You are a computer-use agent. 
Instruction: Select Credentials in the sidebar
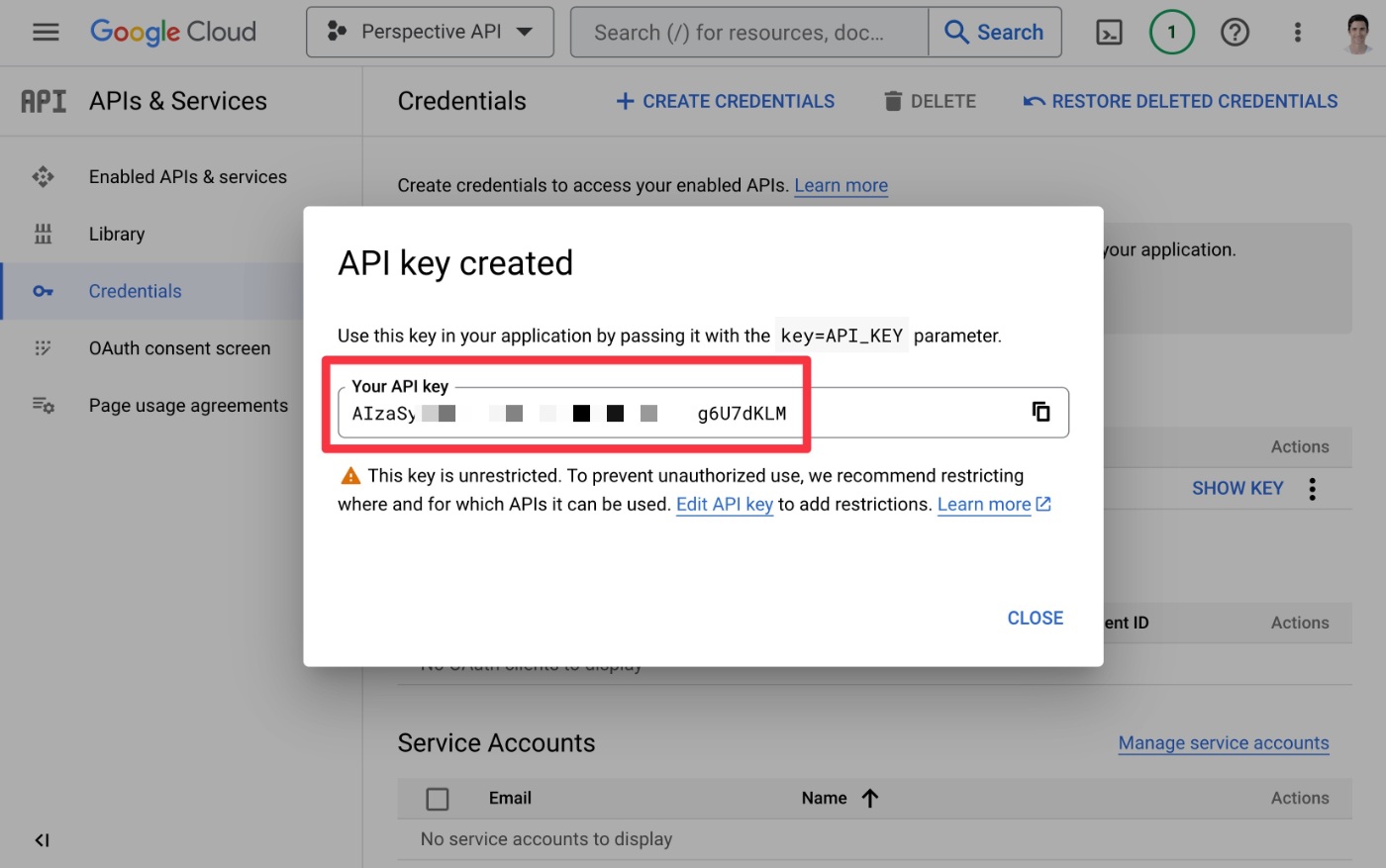point(136,291)
